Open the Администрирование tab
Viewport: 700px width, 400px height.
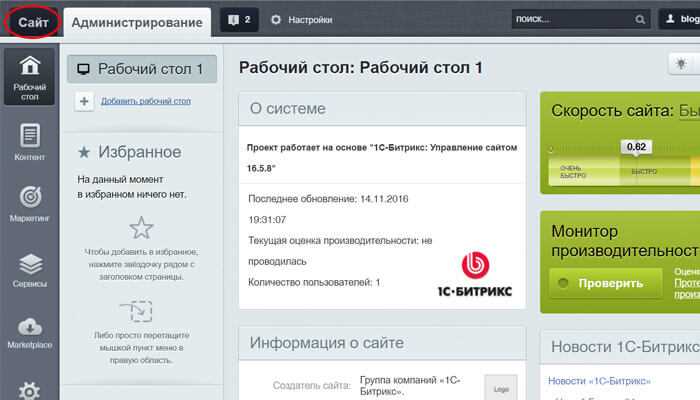[x=137, y=22]
